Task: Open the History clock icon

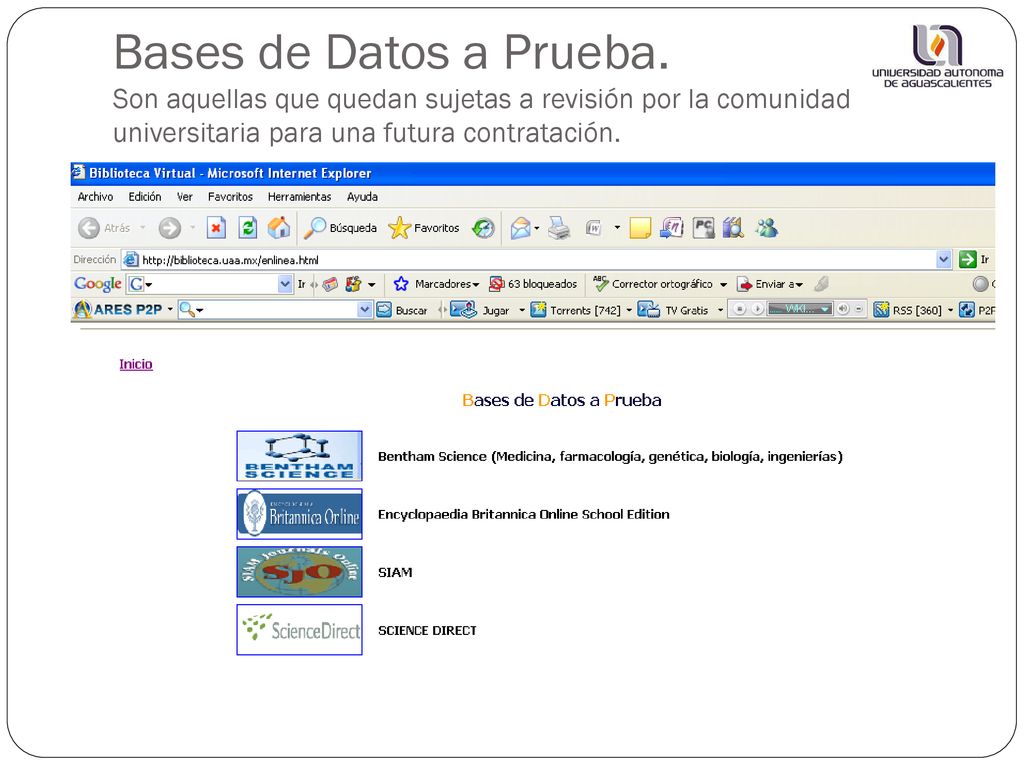Action: (483, 228)
